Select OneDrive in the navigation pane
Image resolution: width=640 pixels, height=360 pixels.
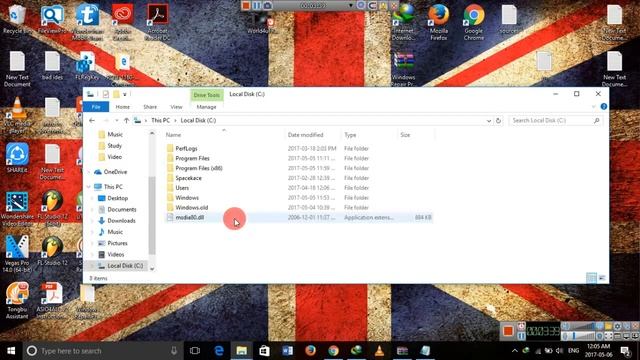coord(115,172)
